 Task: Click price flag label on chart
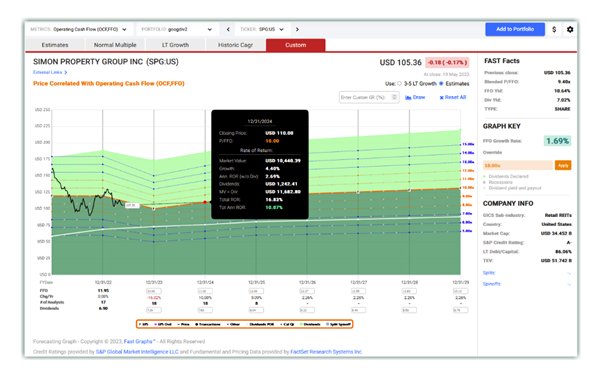[x=132, y=205]
